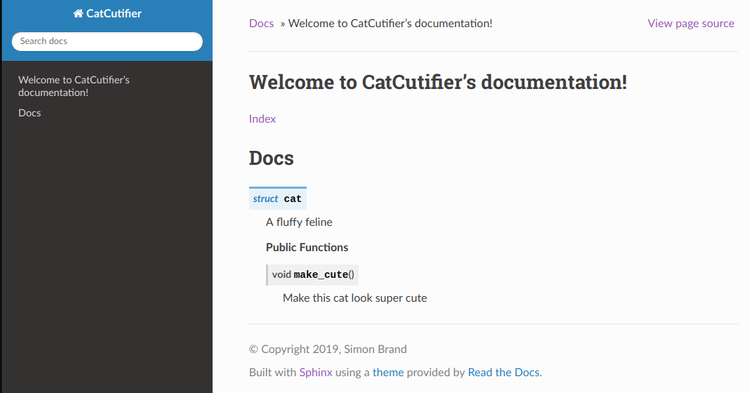750x393 pixels.
Task: Open the Read the Docs footer link
Action: (504, 372)
